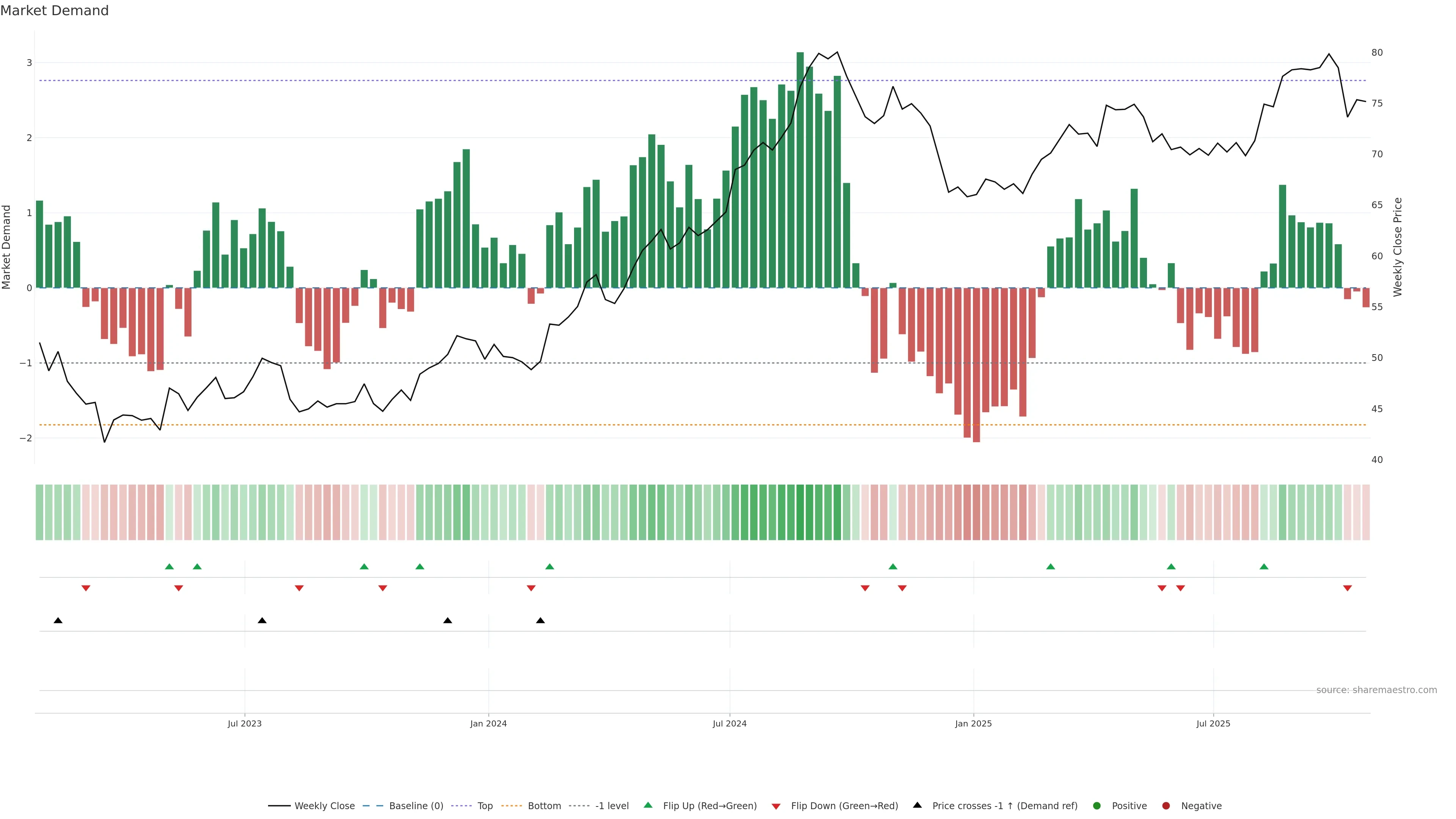This screenshot has width=1456, height=819.
Task: Click the green Positive circle legend icon
Action: (1097, 805)
